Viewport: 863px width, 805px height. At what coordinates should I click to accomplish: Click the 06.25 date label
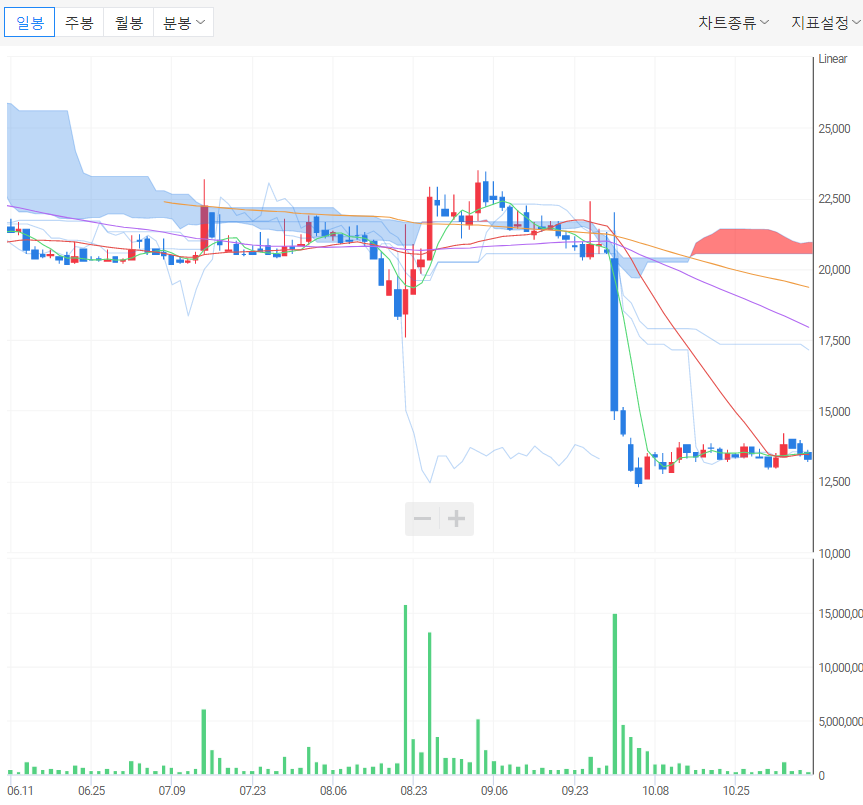(91, 791)
